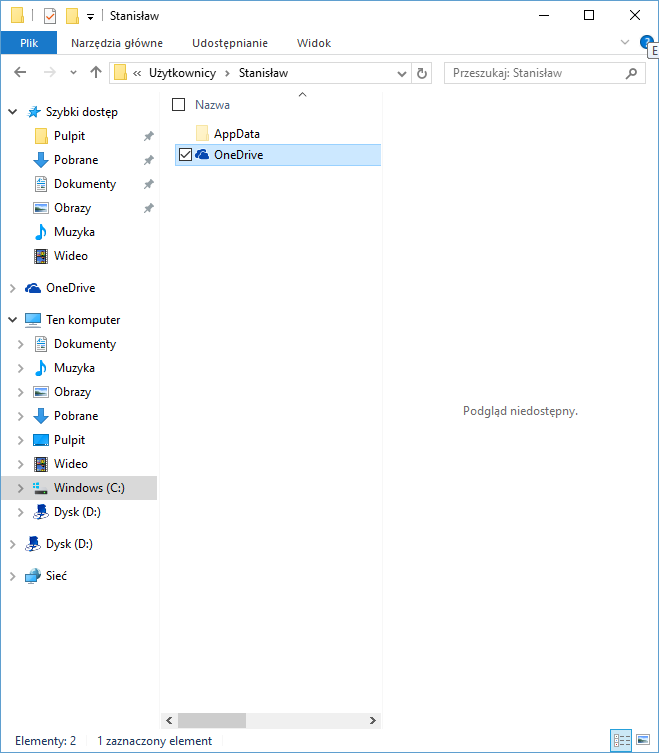Click the Przeszukaj: Stanisław search field

[535, 73]
